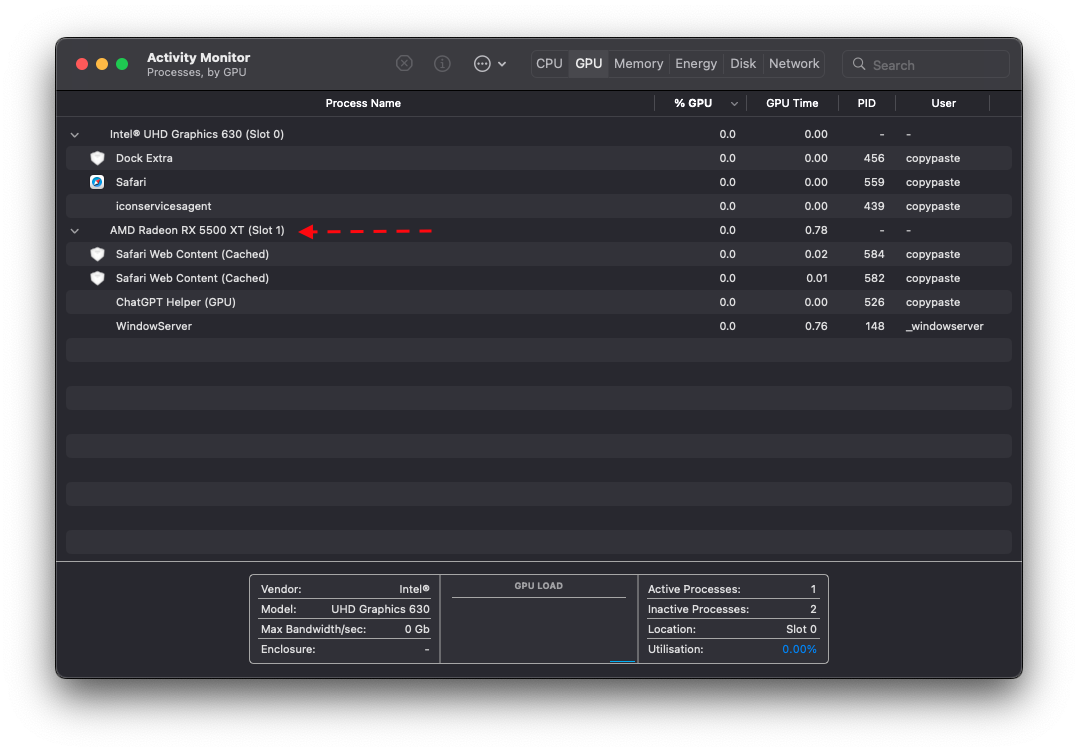The image size is (1078, 752).
Task: Open the chevron dropdown beside the ellipsis icon
Action: tap(500, 63)
